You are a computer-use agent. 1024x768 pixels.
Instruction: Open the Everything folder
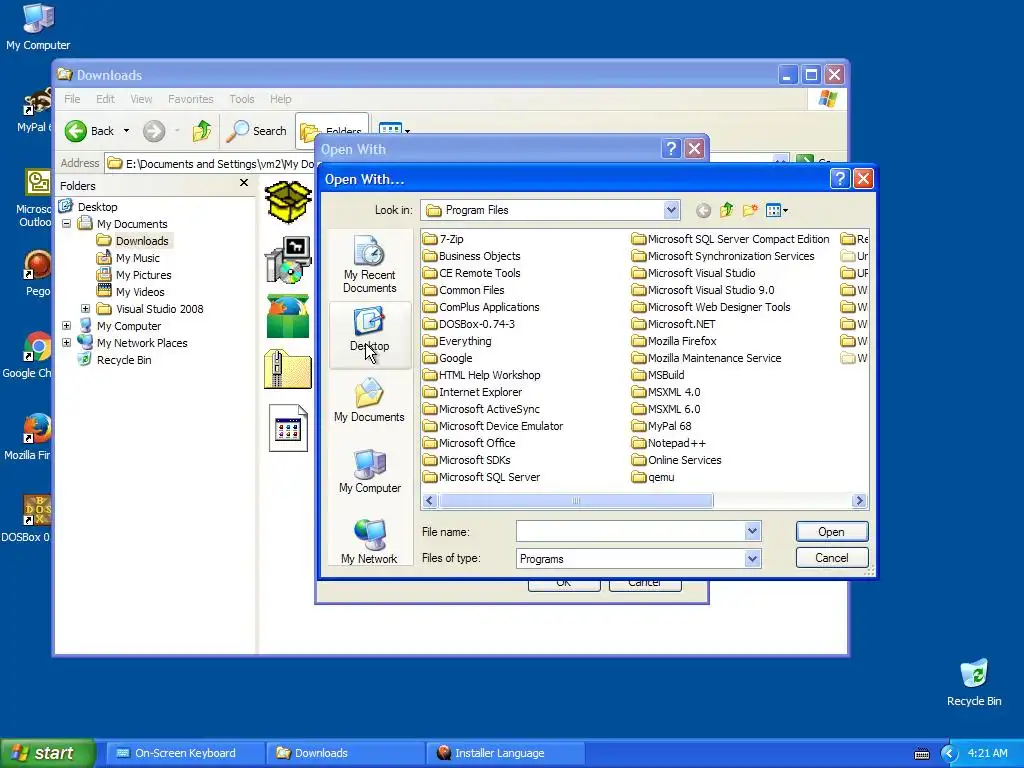coord(457,341)
